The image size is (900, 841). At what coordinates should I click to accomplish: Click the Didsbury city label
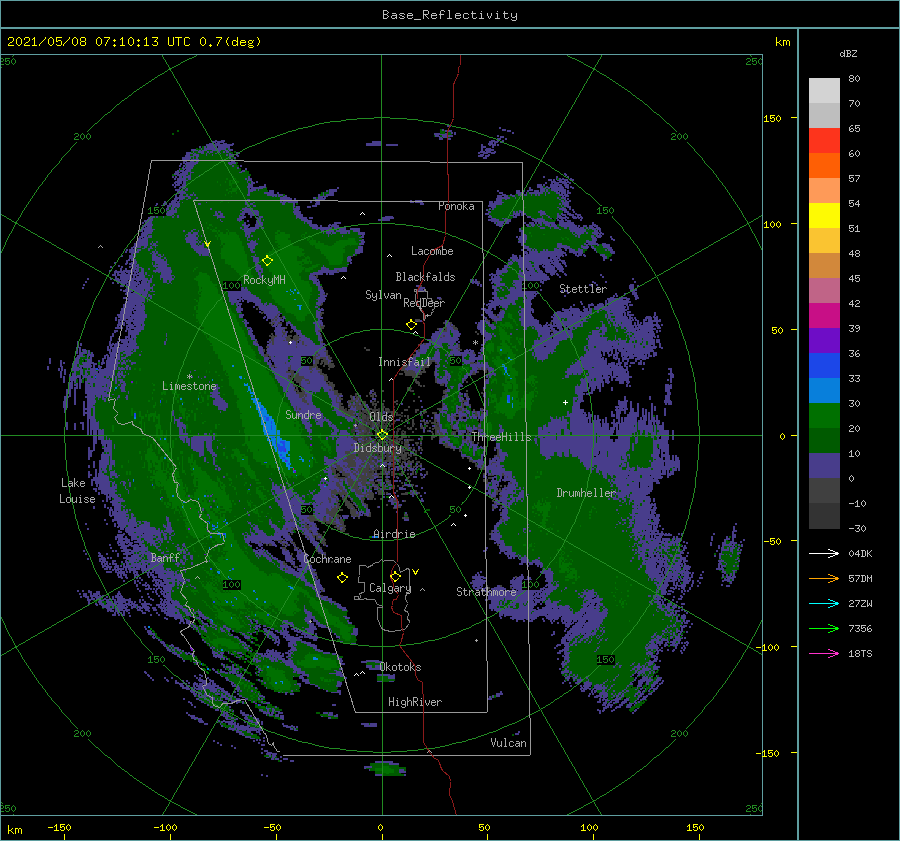(x=378, y=448)
